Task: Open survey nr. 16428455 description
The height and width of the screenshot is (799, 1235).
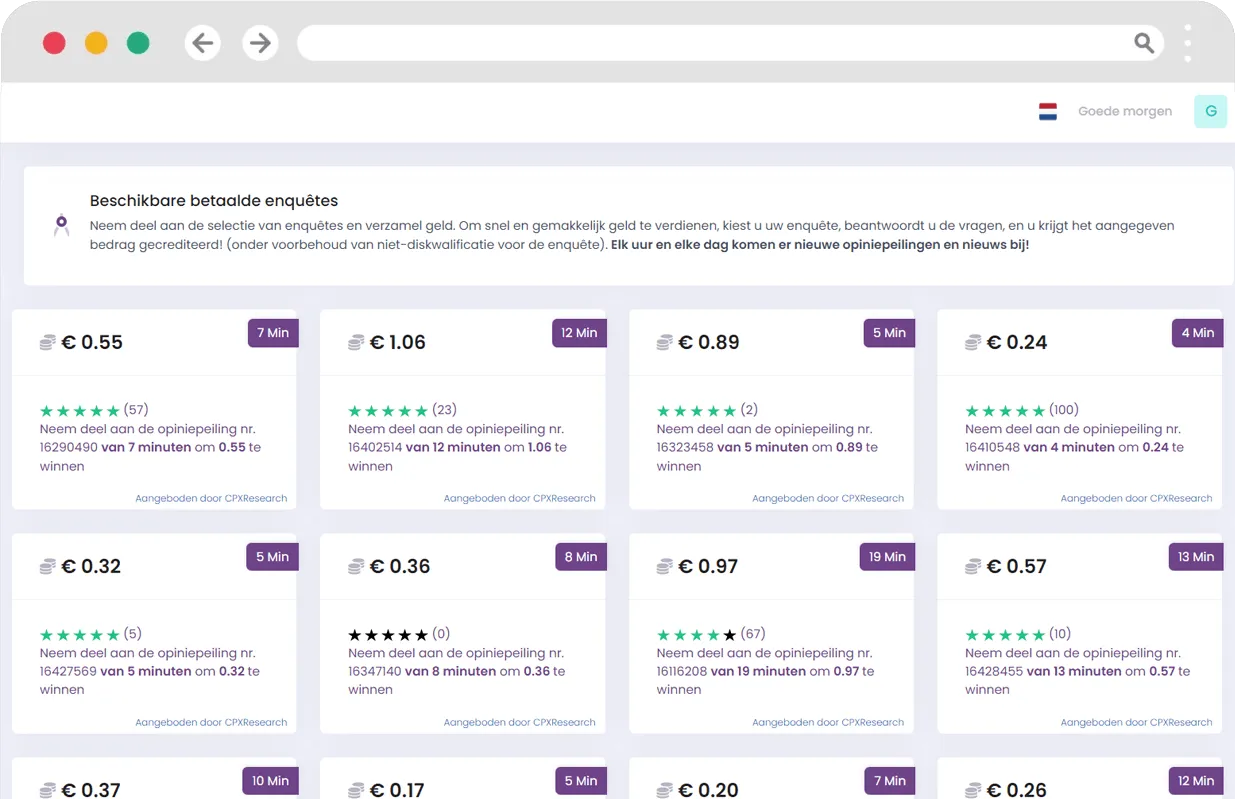Action: point(1078,671)
